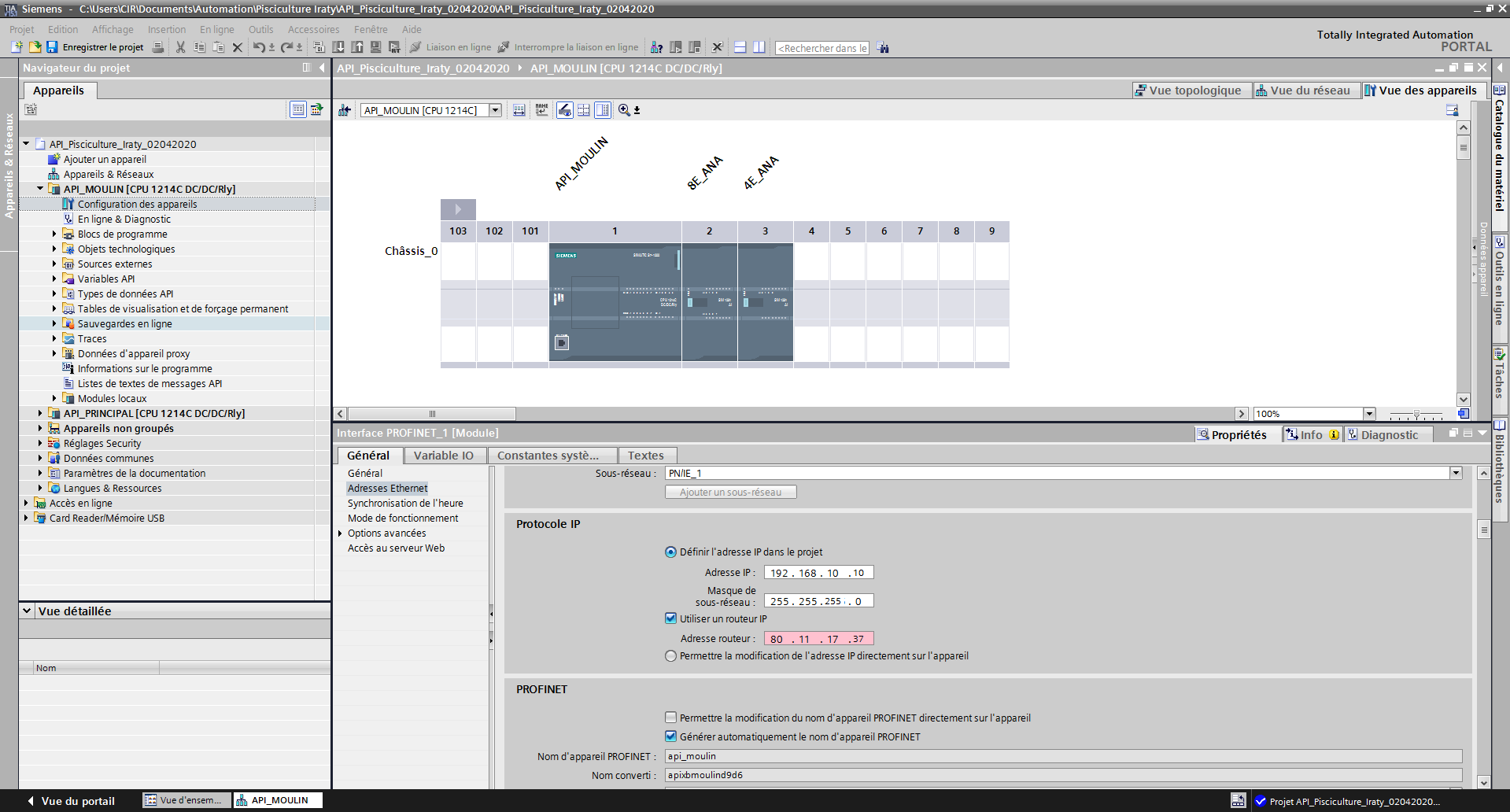The height and width of the screenshot is (812, 1510).
Task: Click the print icon in the toolbar
Action: coord(158,47)
